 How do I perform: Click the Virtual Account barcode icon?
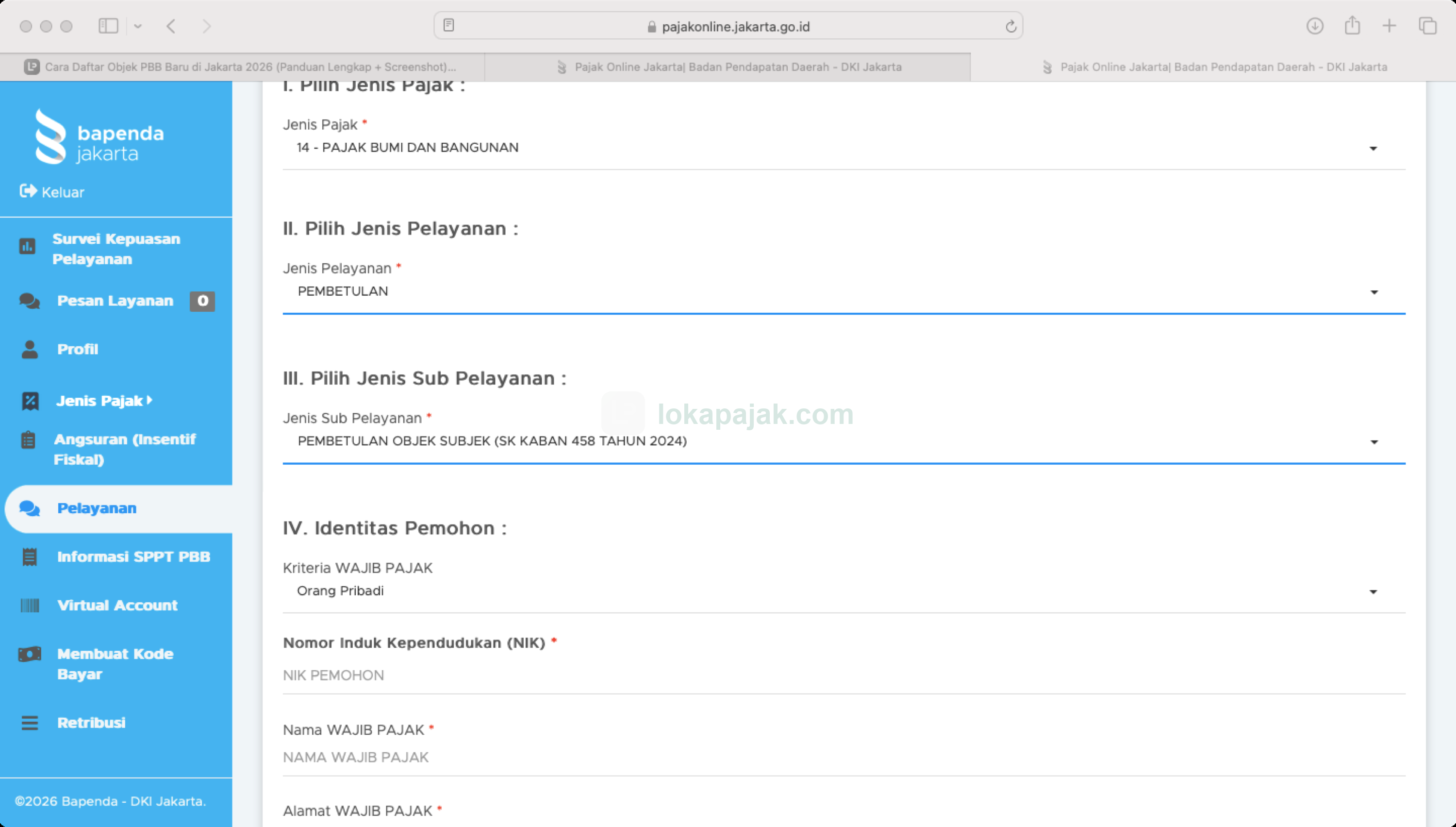[x=30, y=606]
